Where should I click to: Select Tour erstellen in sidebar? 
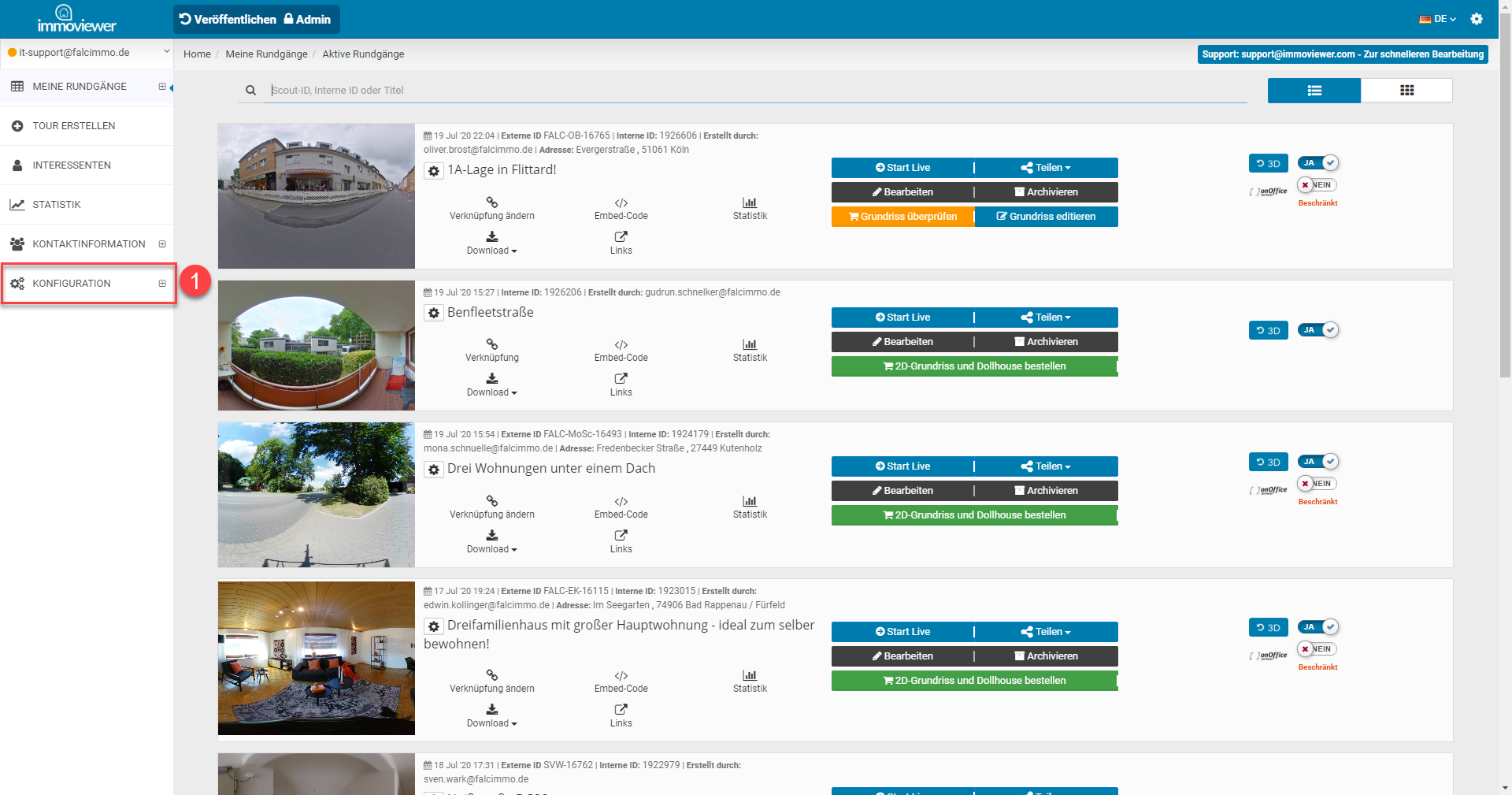coord(73,126)
